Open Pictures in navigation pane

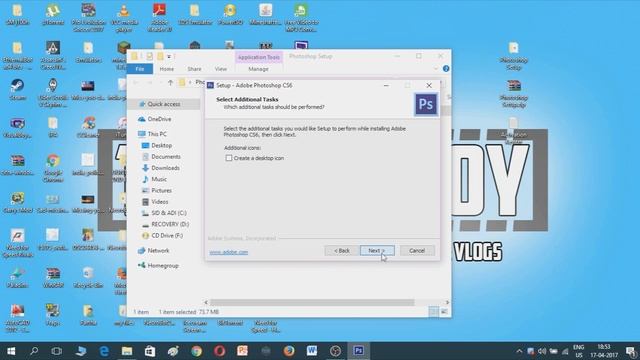click(161, 191)
